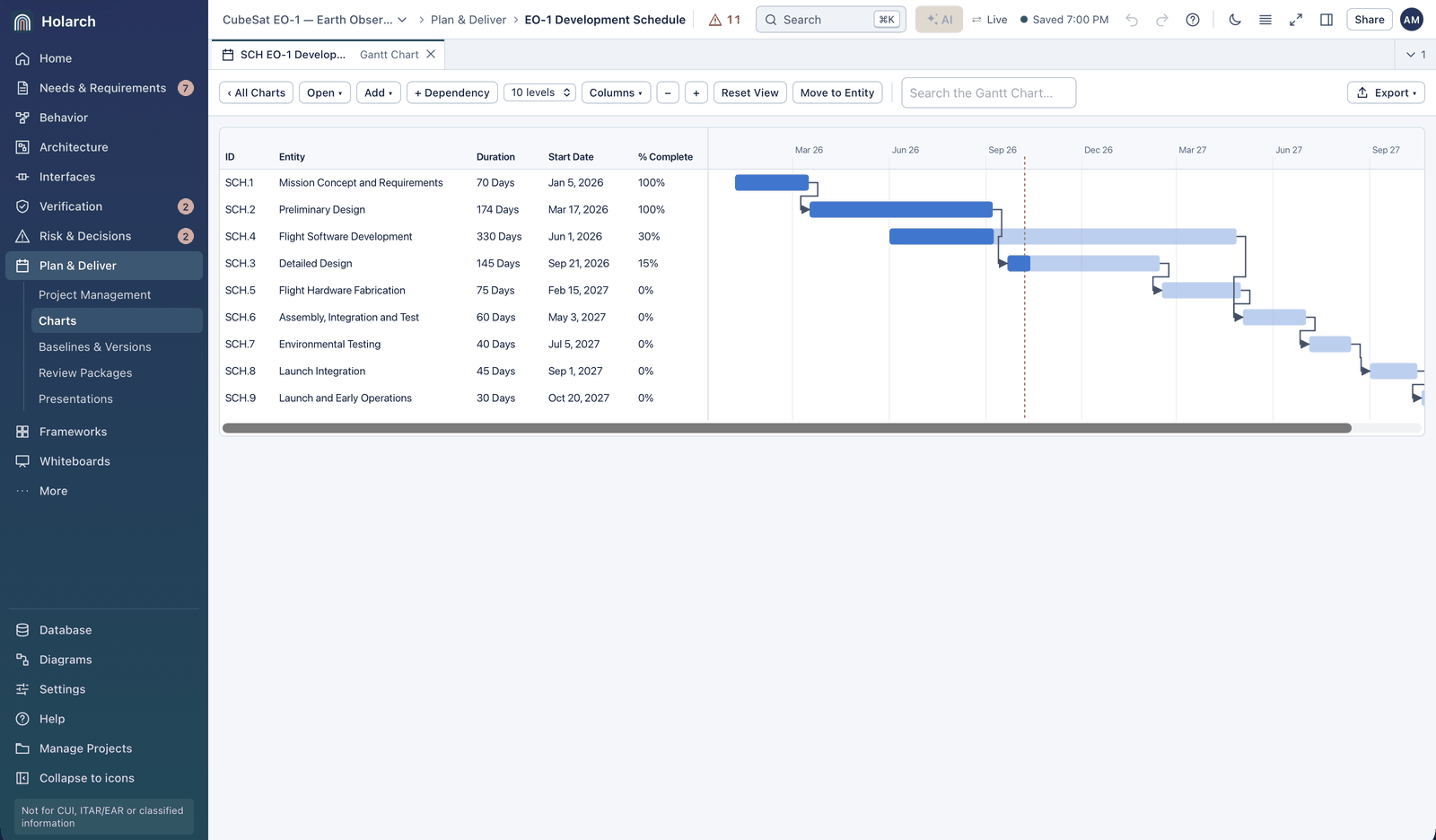The width and height of the screenshot is (1436, 840).
Task: Open Diagrams page
Action: tap(104, 660)
